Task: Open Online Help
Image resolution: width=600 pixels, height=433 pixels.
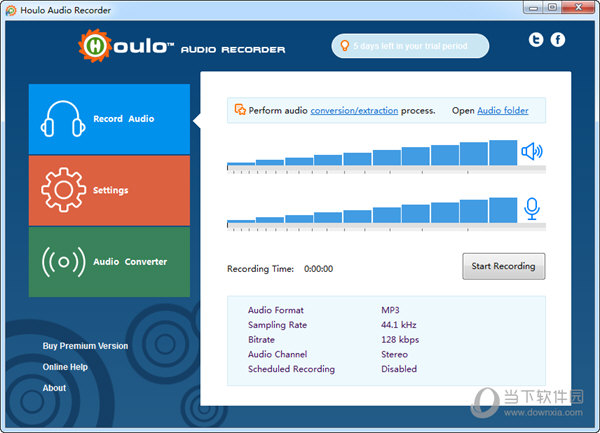Action: coord(65,367)
